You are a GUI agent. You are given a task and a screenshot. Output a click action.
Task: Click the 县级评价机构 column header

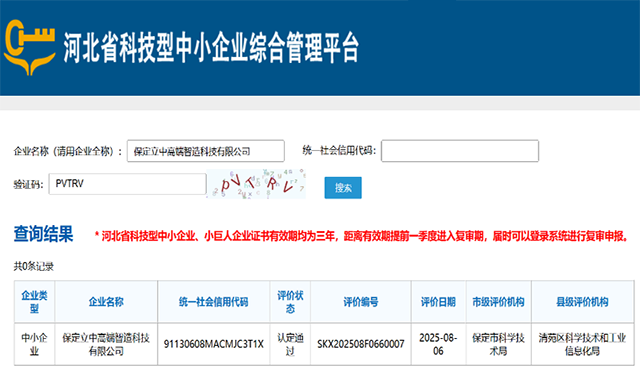(x=582, y=301)
